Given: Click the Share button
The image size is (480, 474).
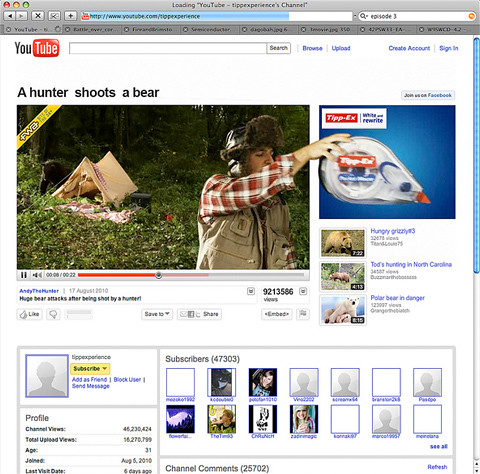Looking at the screenshot, I should coord(199,314).
